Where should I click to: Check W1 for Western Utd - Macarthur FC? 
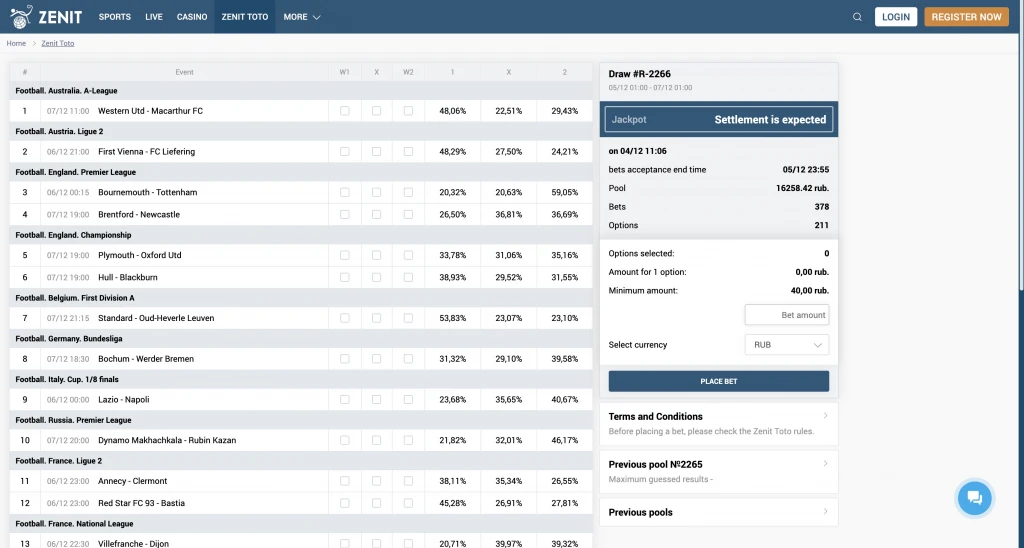345,111
